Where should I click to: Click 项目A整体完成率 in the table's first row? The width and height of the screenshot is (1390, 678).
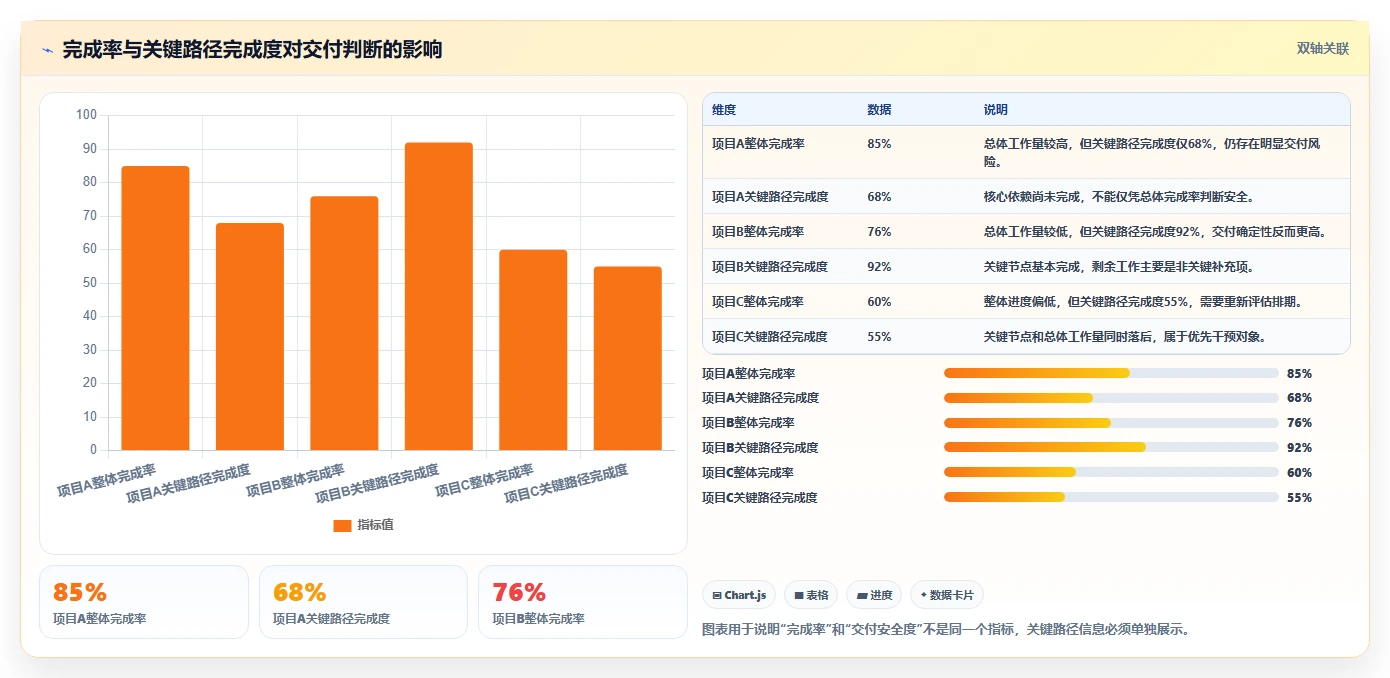pos(758,144)
